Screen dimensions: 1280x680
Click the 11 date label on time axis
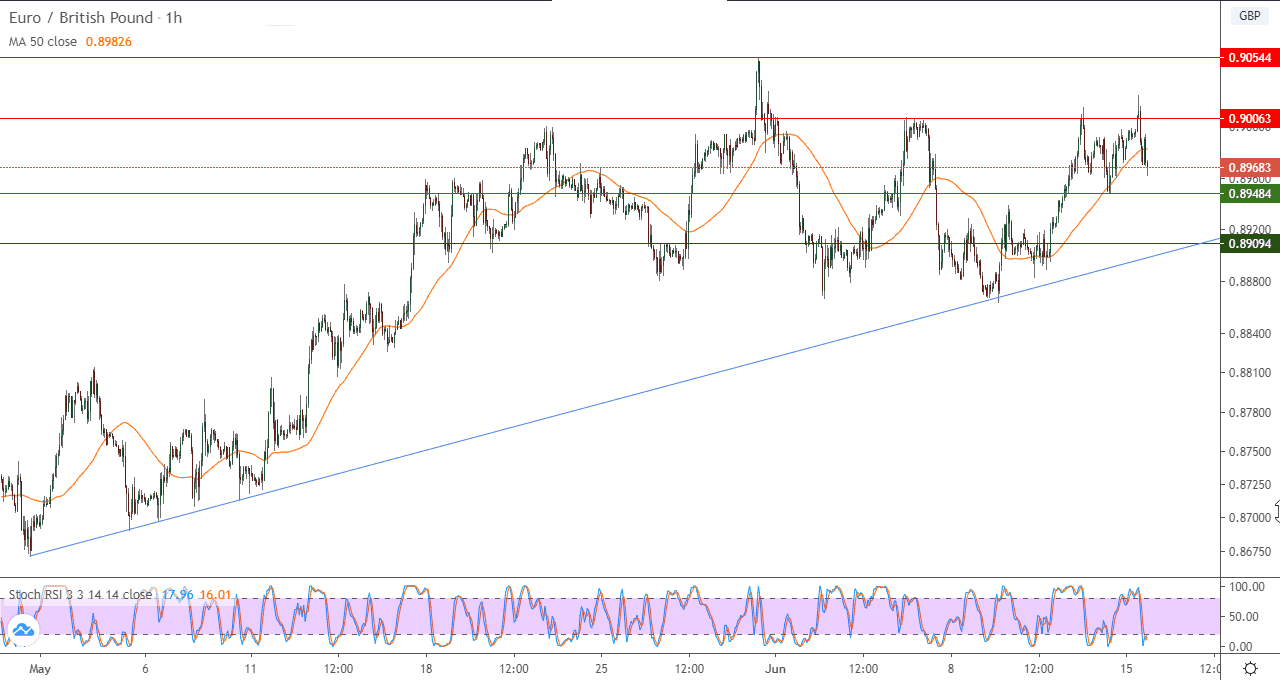(x=251, y=668)
